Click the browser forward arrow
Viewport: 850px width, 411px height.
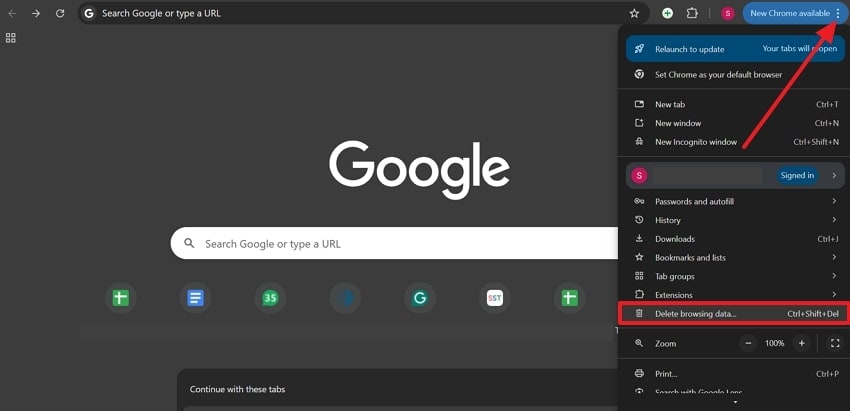36,14
